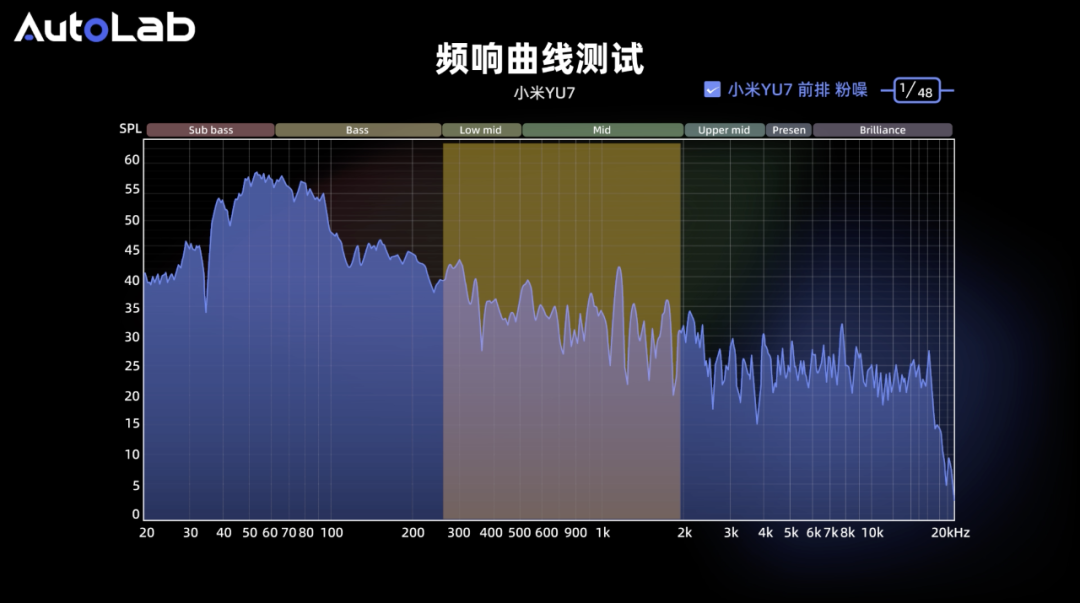Select the Low mid band tab

coord(481,130)
